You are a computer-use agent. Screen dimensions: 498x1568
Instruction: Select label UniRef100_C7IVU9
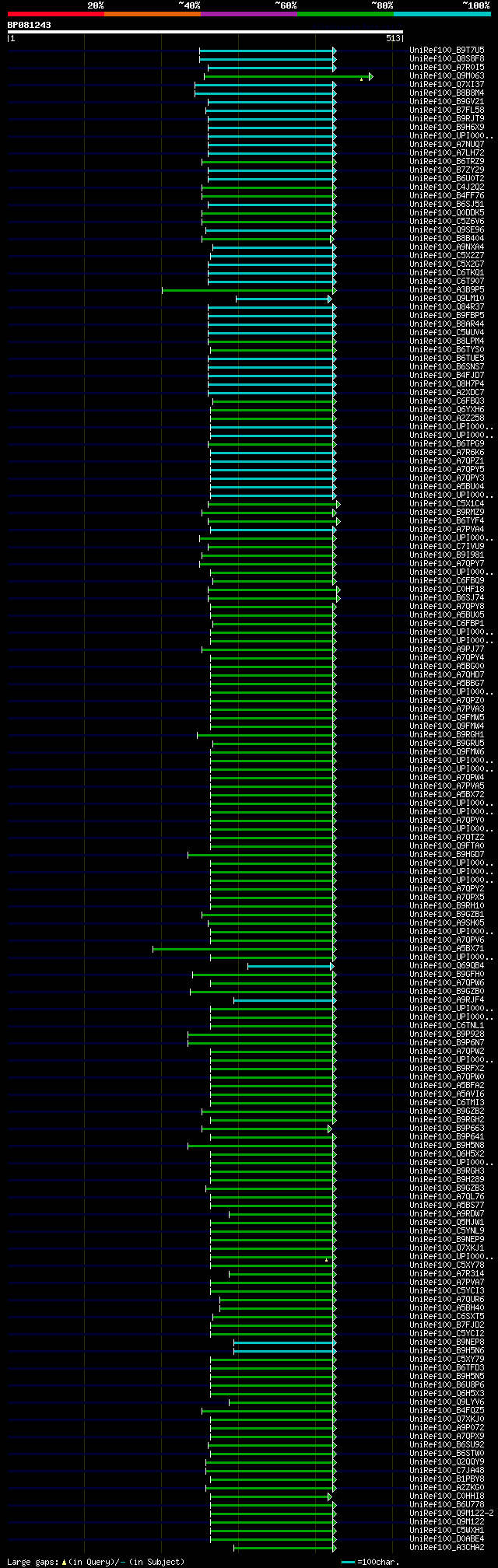click(447, 546)
